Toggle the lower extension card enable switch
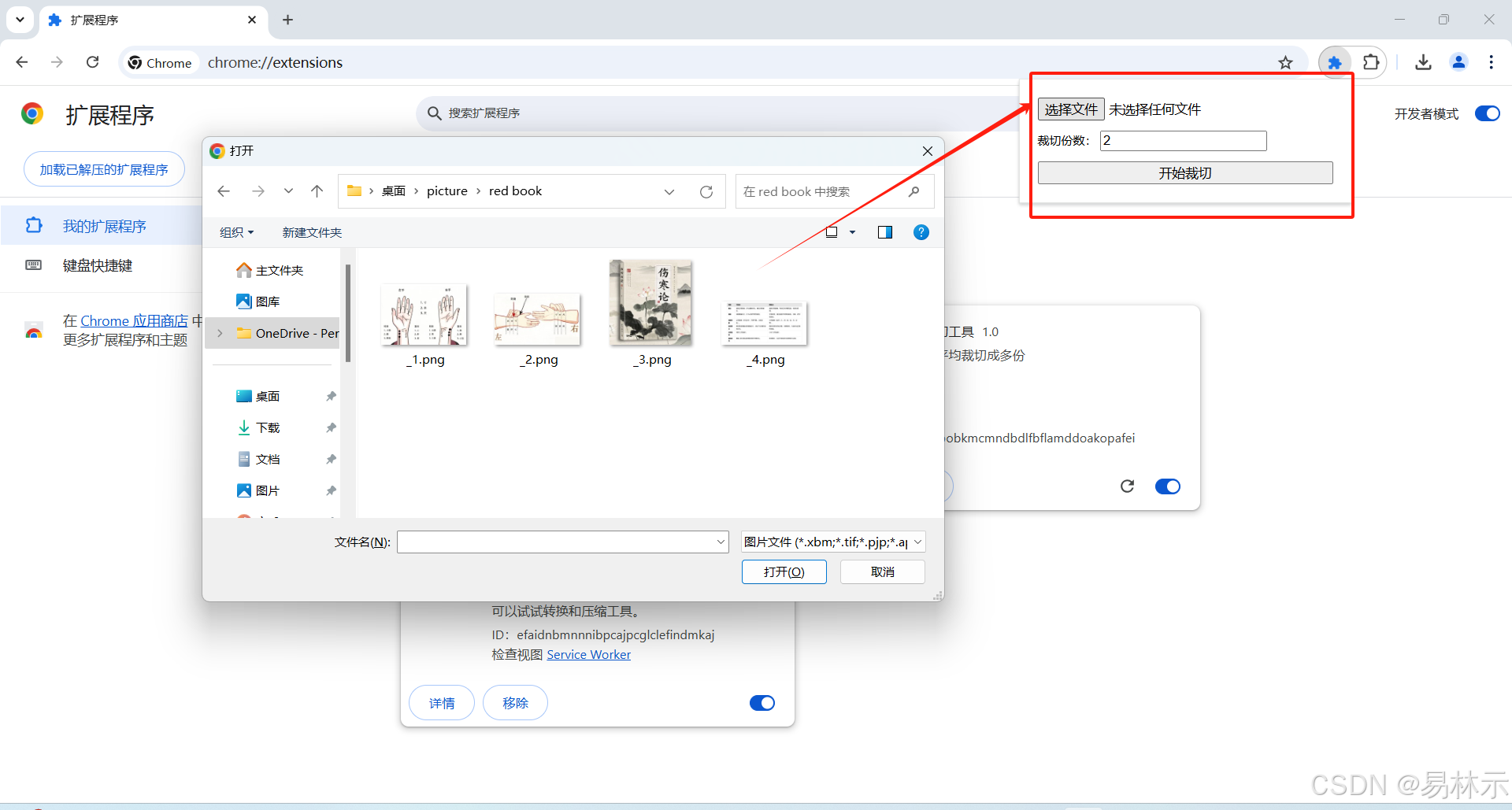Screen dimensions: 1512x810 pyautogui.click(x=762, y=703)
